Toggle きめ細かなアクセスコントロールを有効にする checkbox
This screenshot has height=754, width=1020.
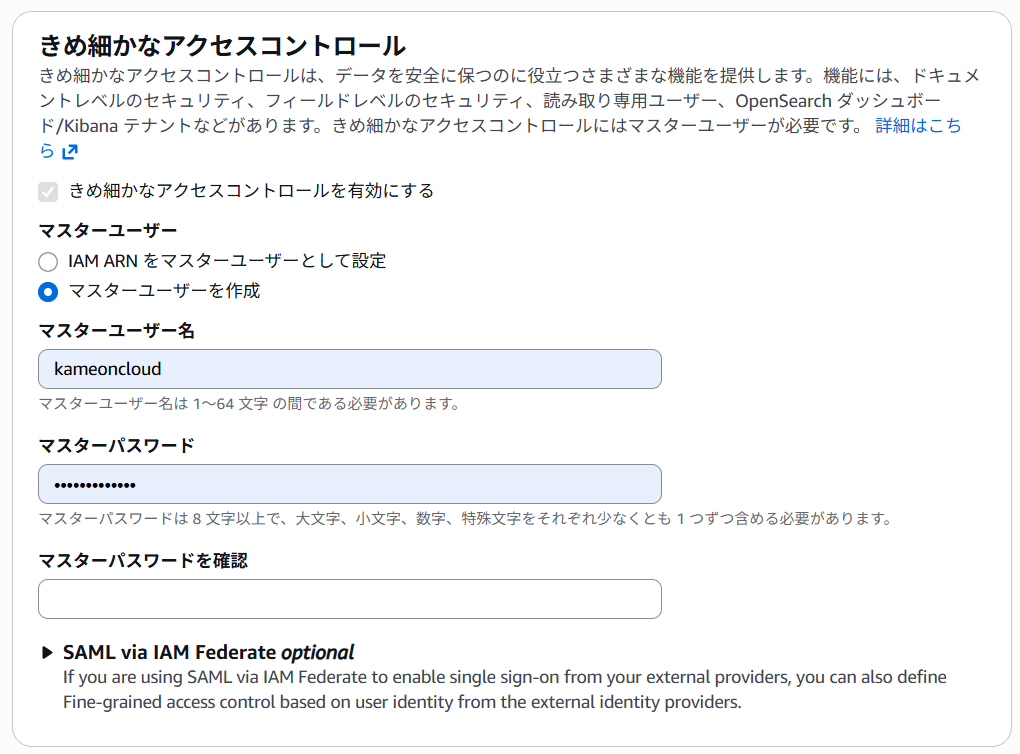pyautogui.click(x=47, y=191)
